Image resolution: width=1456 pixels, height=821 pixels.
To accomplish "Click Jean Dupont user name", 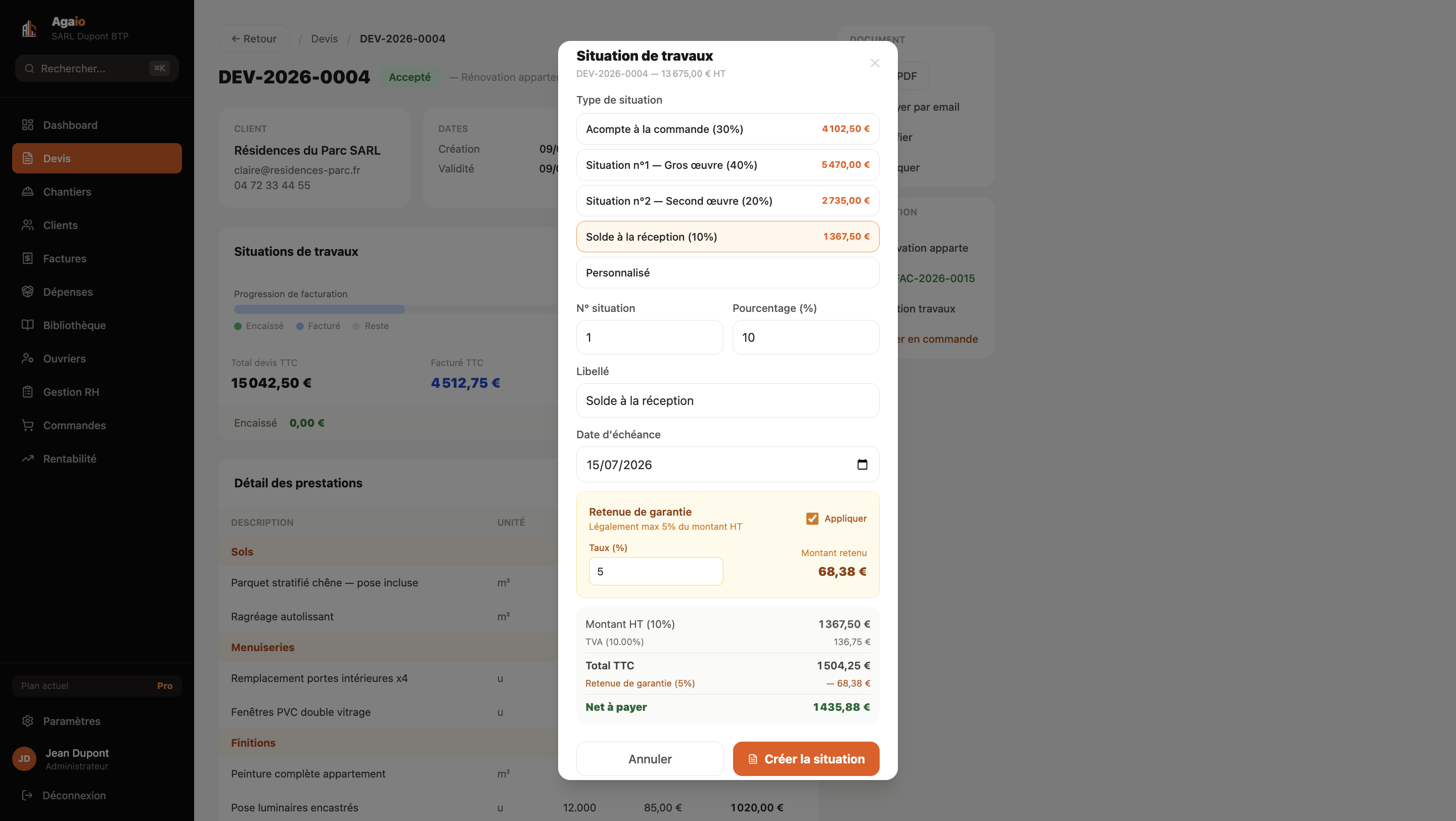I will tap(77, 753).
